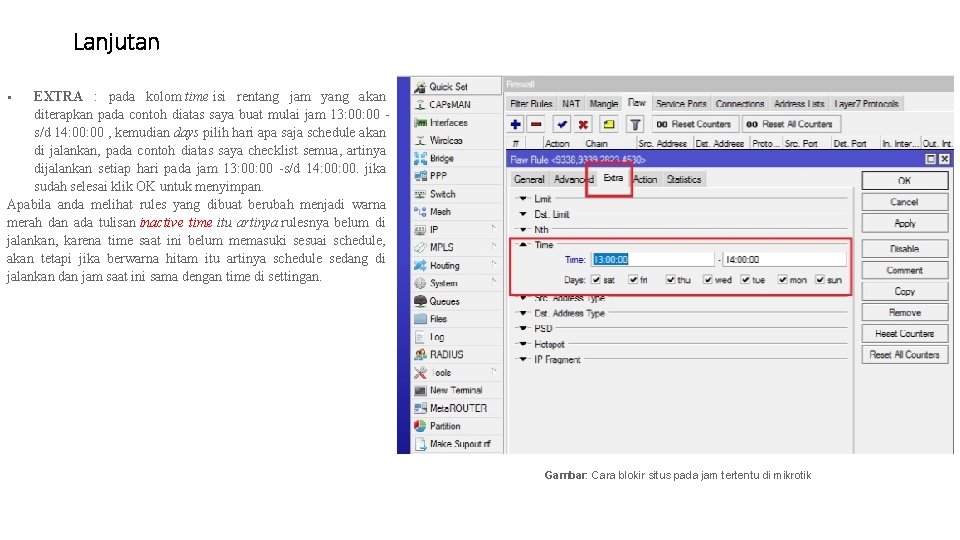Toggle the tue day checkbox

[x=745, y=280]
